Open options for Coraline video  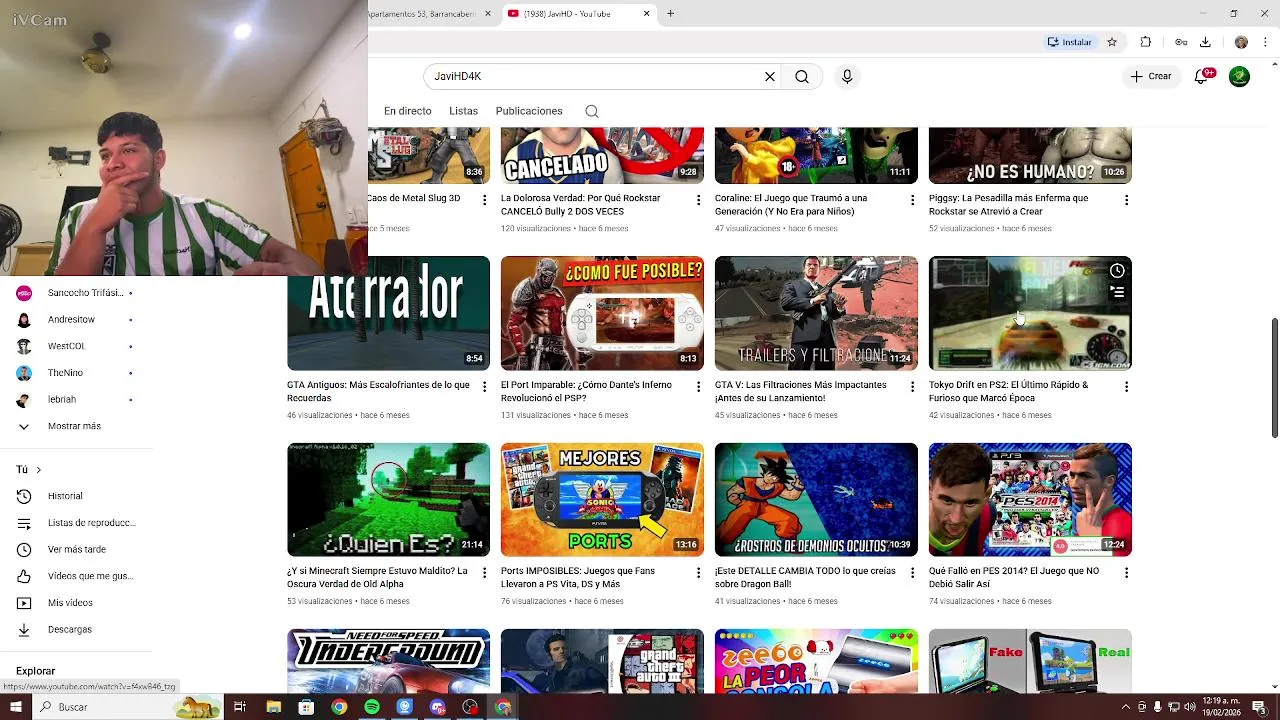coord(912,201)
